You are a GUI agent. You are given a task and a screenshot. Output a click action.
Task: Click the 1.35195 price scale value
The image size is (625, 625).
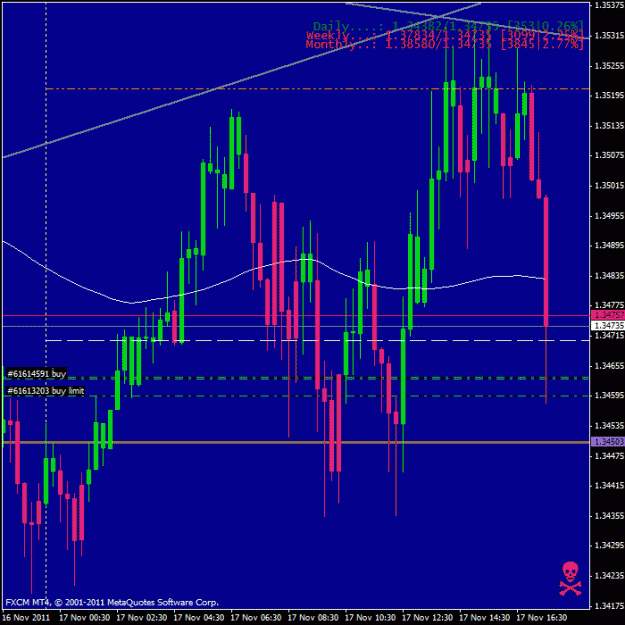(609, 95)
